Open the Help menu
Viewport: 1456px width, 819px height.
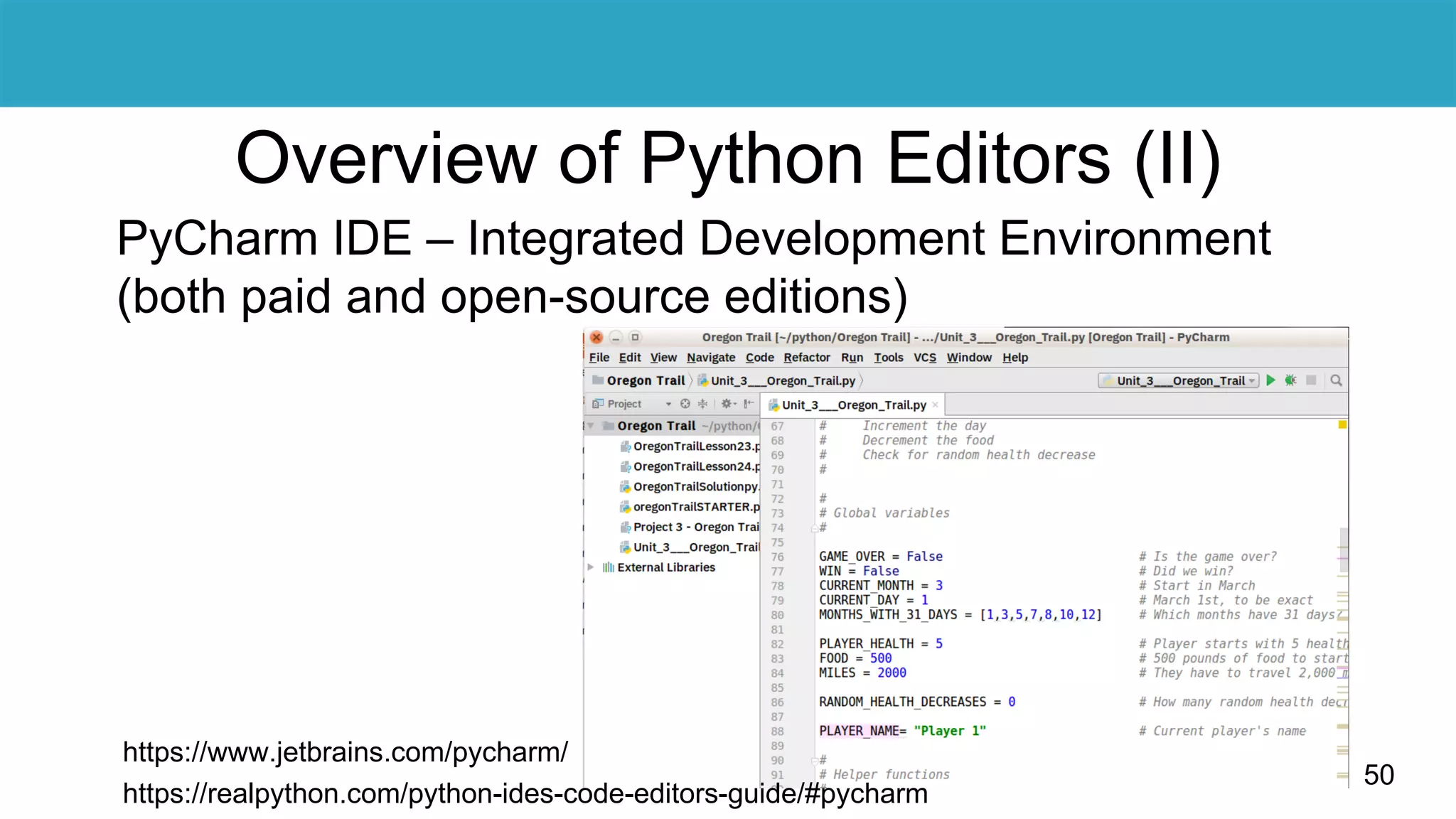point(1015,358)
